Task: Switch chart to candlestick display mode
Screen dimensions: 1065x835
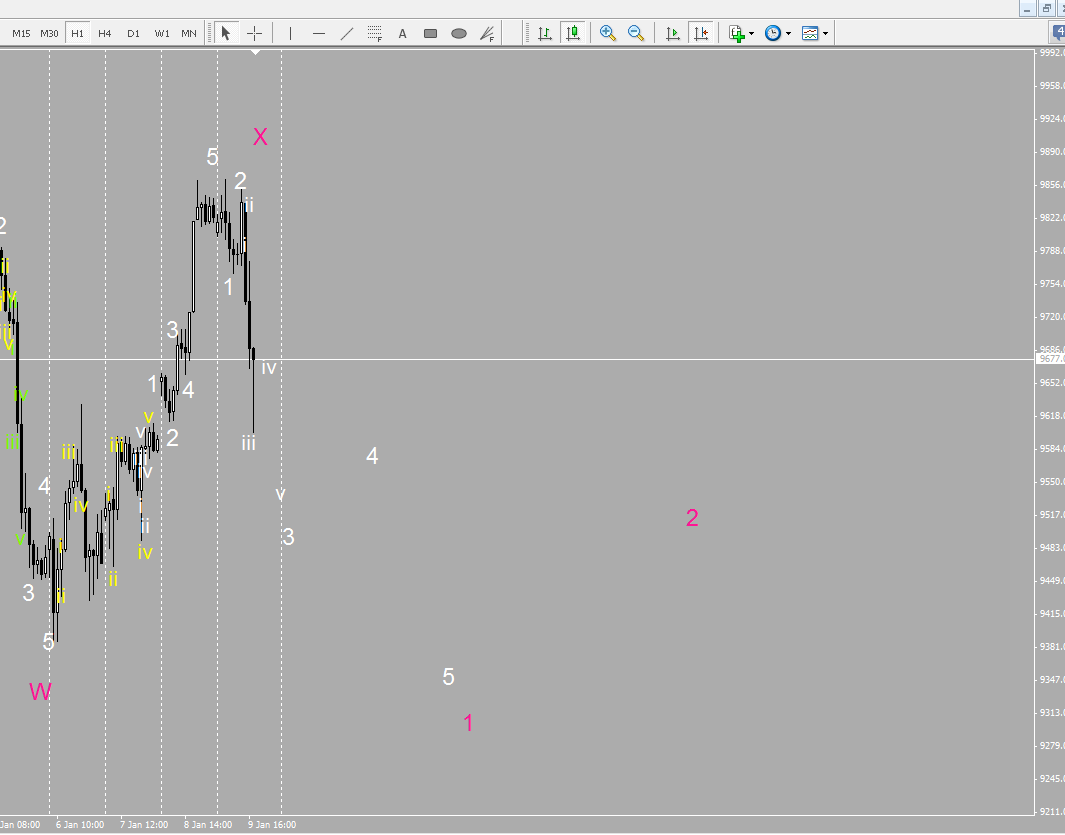Action: pos(574,33)
